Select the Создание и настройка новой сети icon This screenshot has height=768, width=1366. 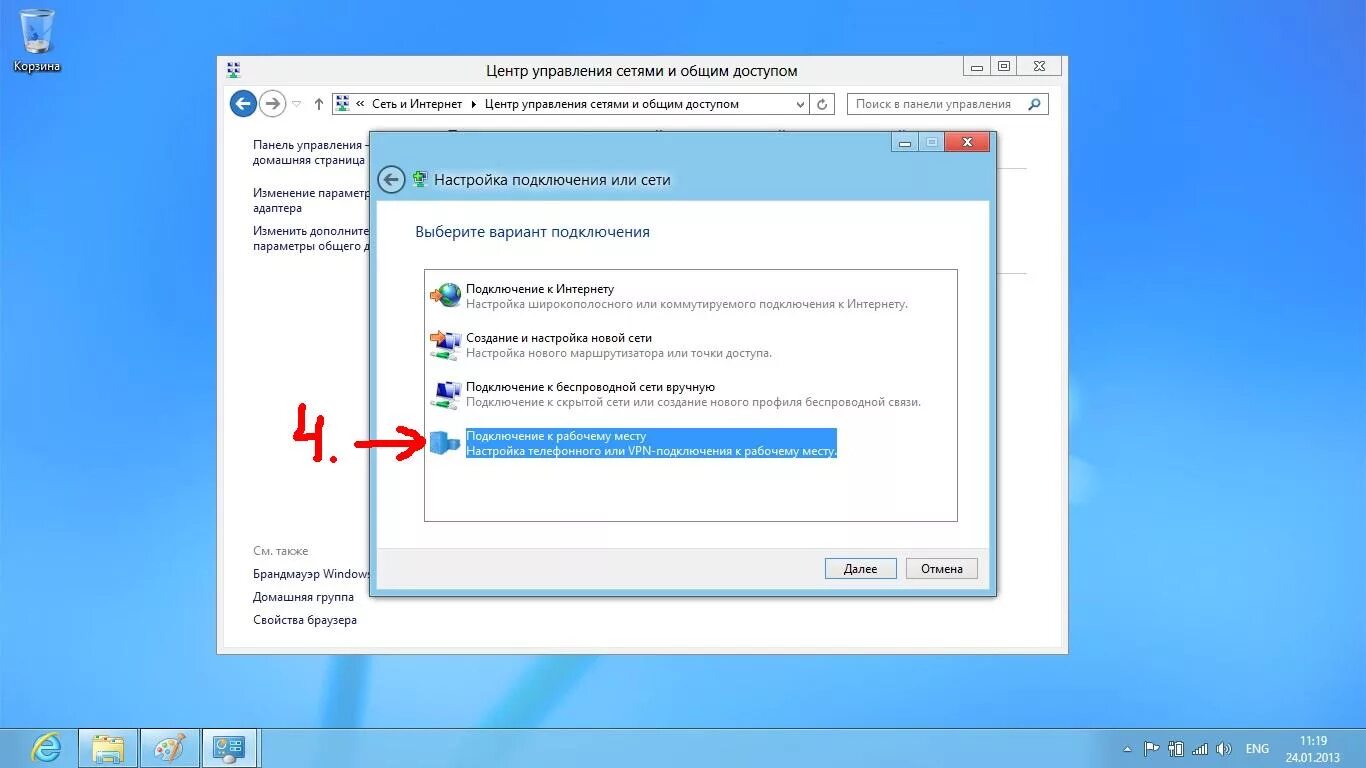coord(446,345)
